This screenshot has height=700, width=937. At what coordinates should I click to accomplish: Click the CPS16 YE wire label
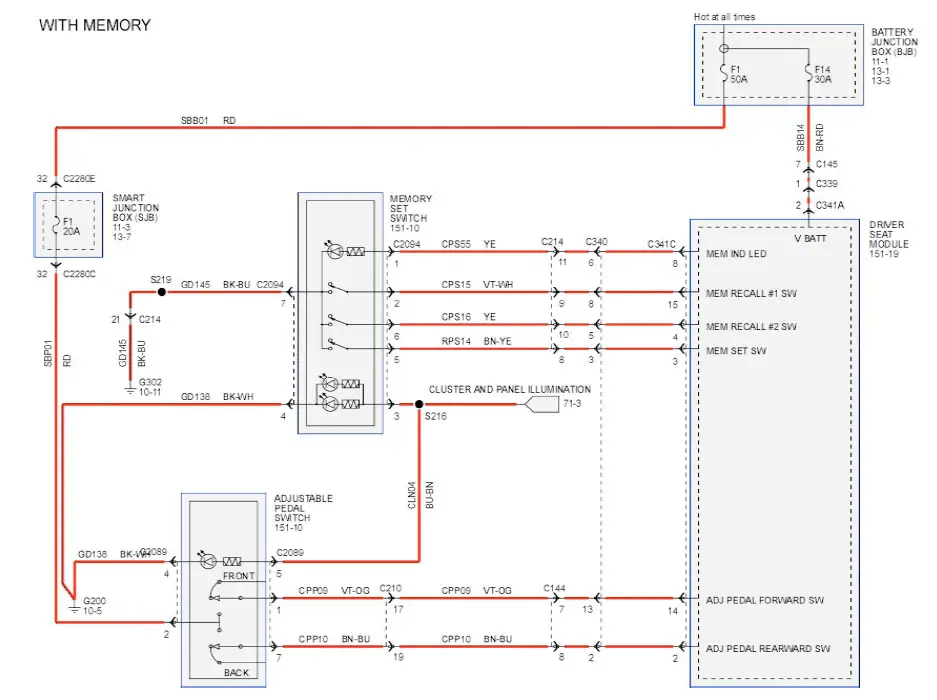pos(468,317)
